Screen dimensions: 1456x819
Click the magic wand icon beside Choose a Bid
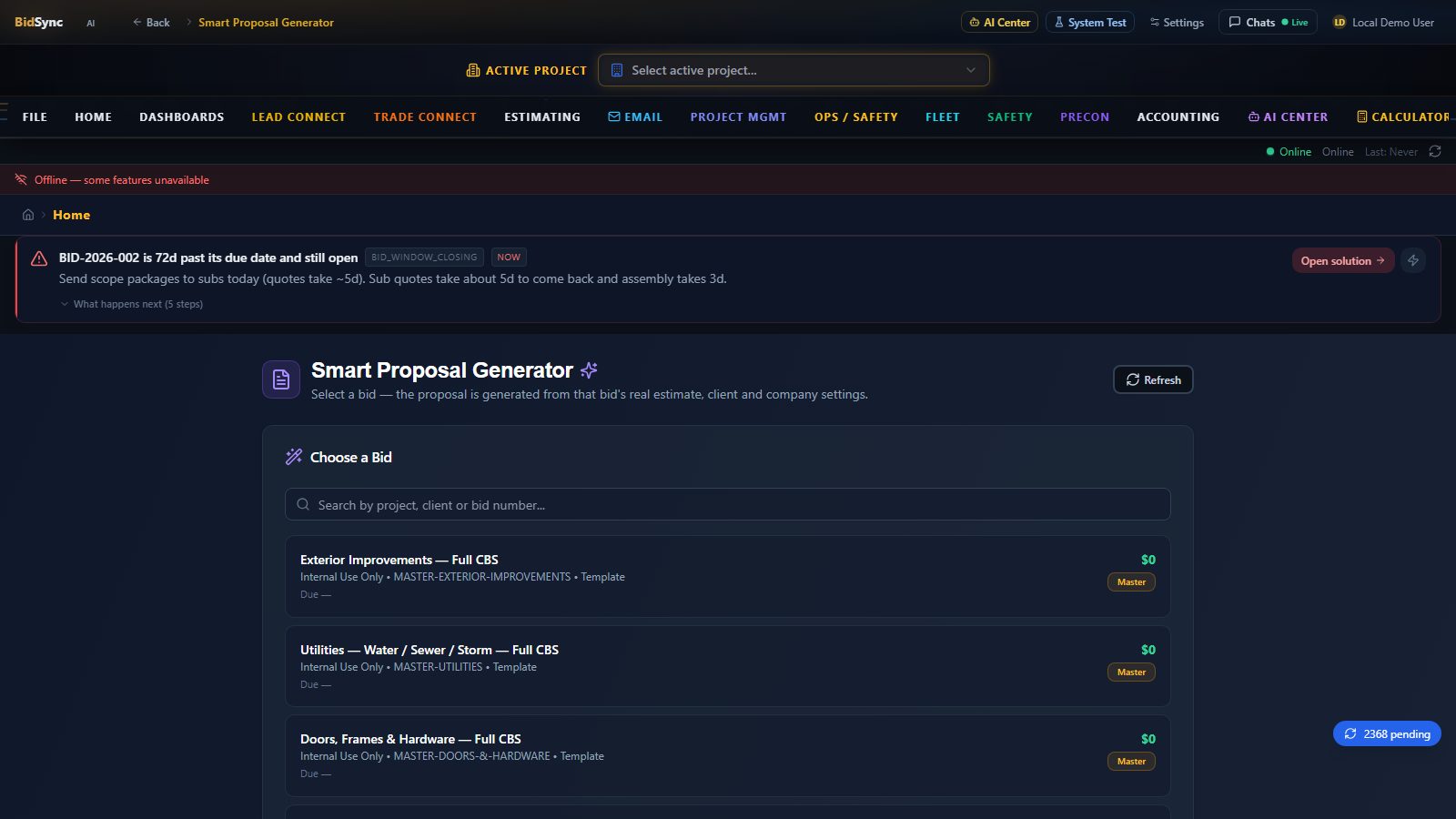point(294,457)
